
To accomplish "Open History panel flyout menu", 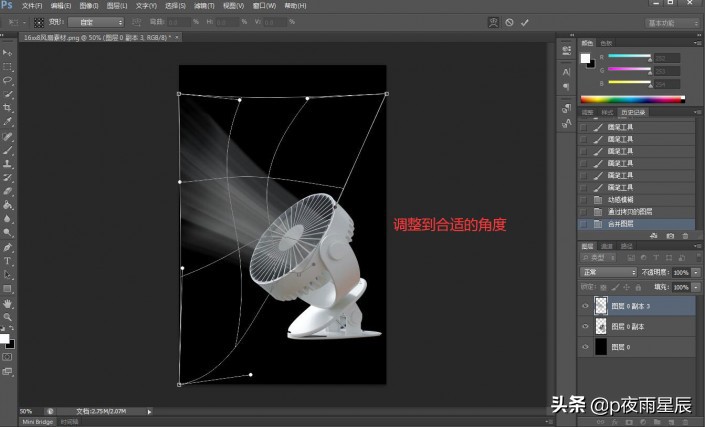I will 698,112.
